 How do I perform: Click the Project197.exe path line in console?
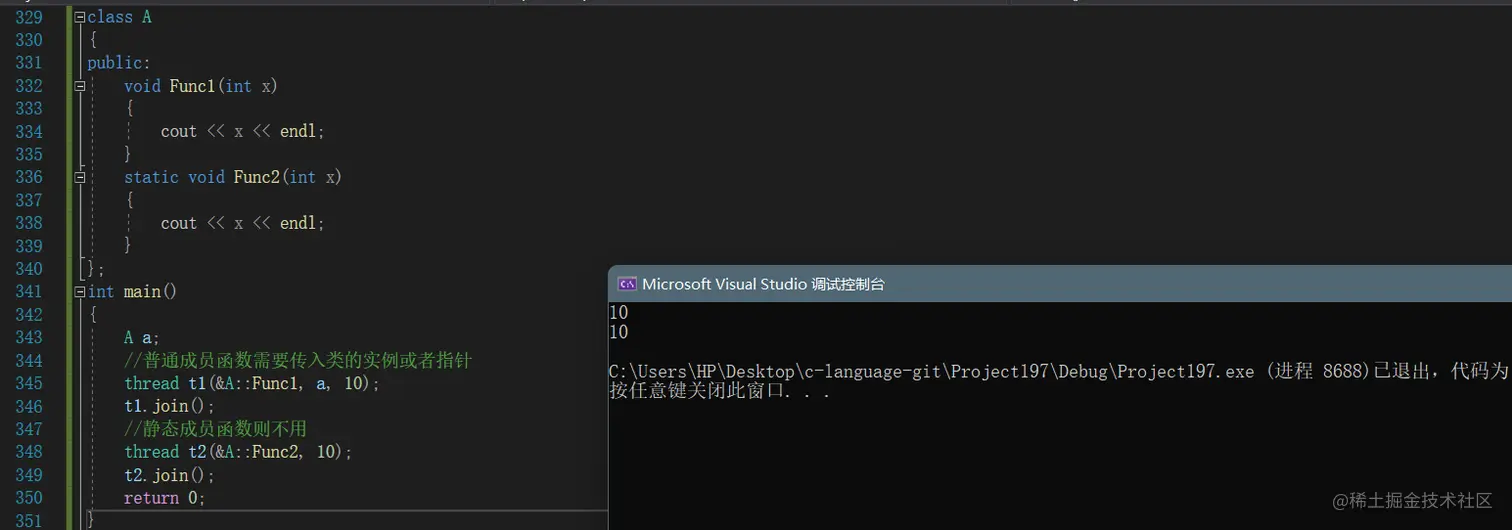click(1060, 371)
